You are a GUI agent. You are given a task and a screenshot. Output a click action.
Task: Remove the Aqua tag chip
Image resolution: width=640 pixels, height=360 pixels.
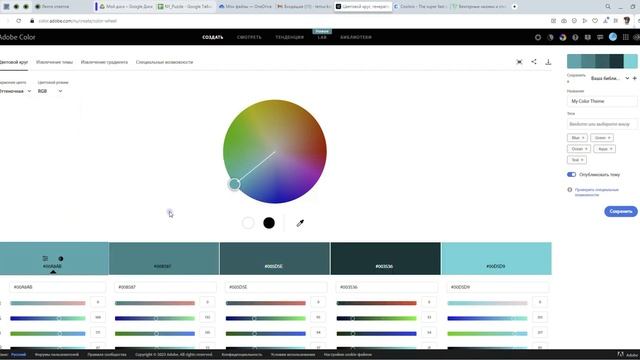[x=611, y=149]
